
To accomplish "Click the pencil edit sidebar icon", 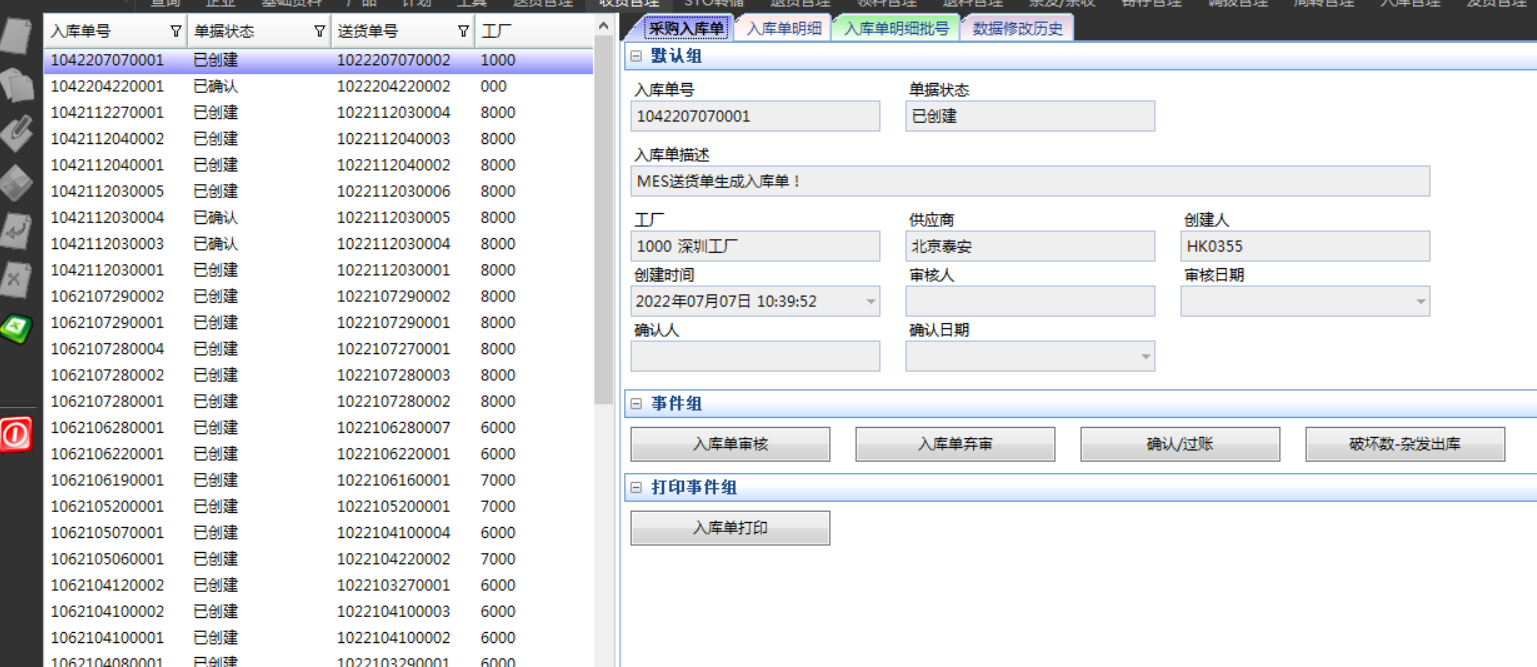I will coord(17,133).
